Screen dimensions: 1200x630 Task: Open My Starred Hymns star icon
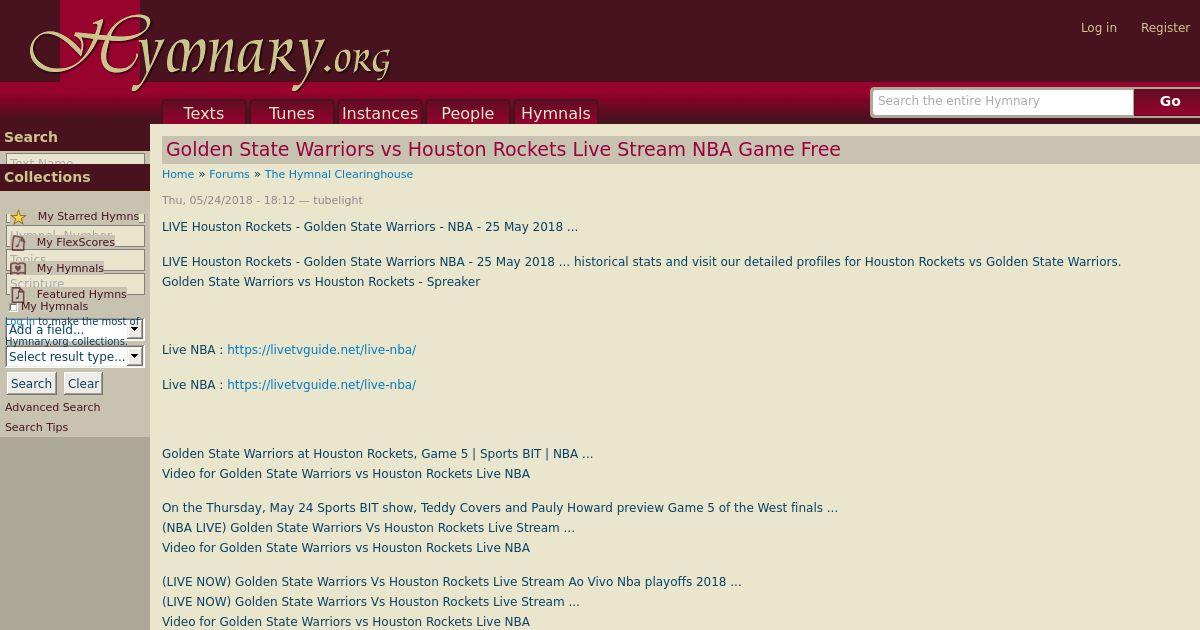click(18, 217)
